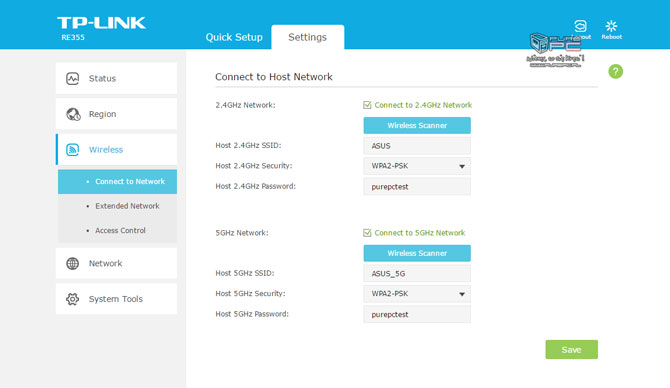Click the Connect to 5GHz Network label

click(x=420, y=233)
